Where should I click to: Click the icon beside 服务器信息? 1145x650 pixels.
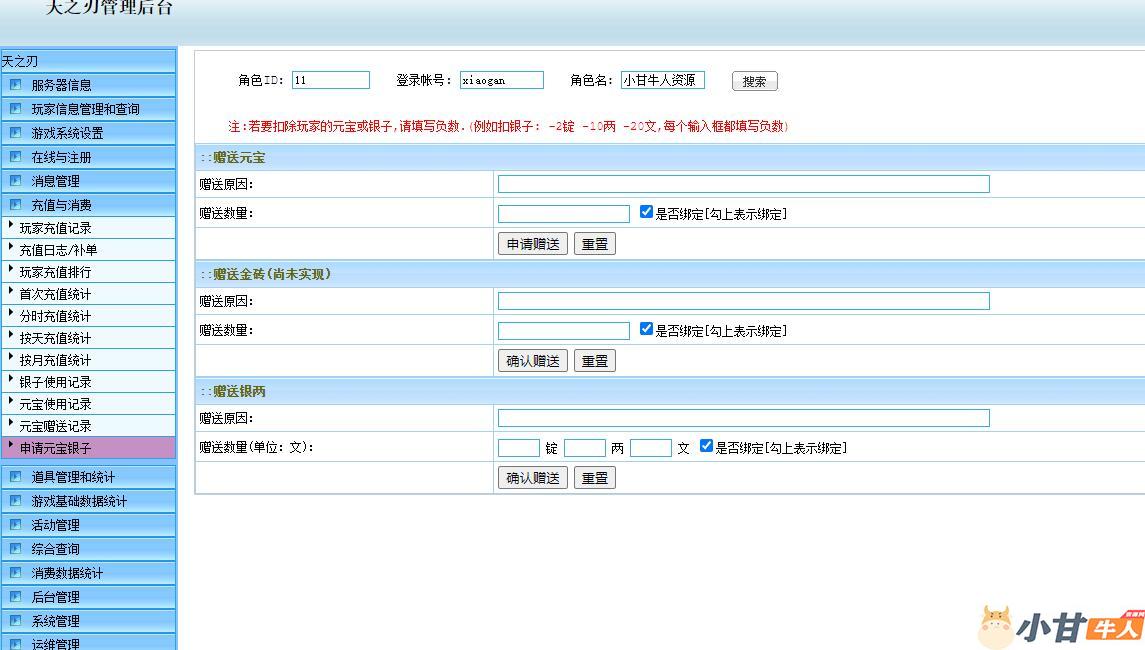click(15, 85)
